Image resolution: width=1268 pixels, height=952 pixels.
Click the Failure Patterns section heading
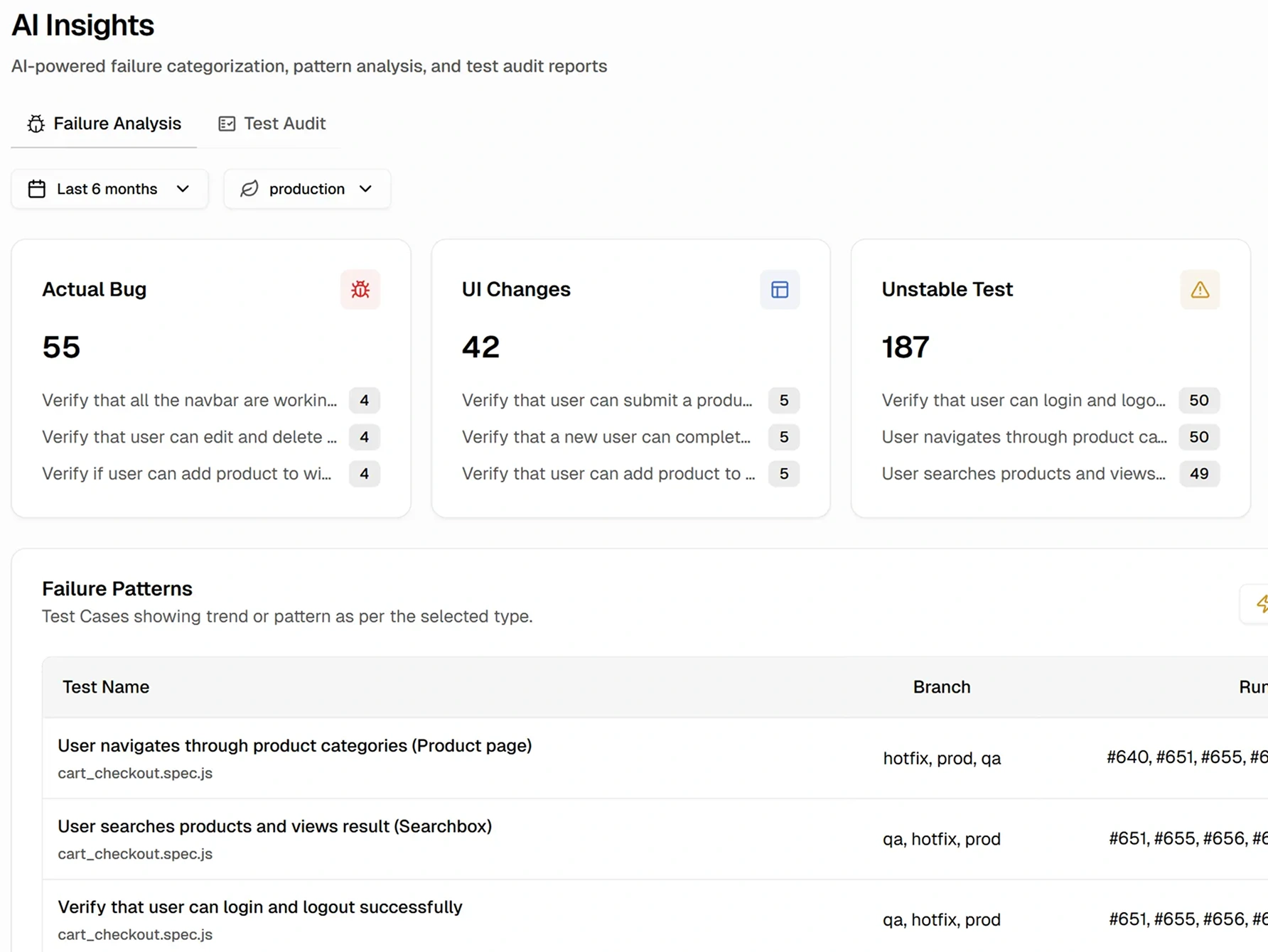pos(117,589)
